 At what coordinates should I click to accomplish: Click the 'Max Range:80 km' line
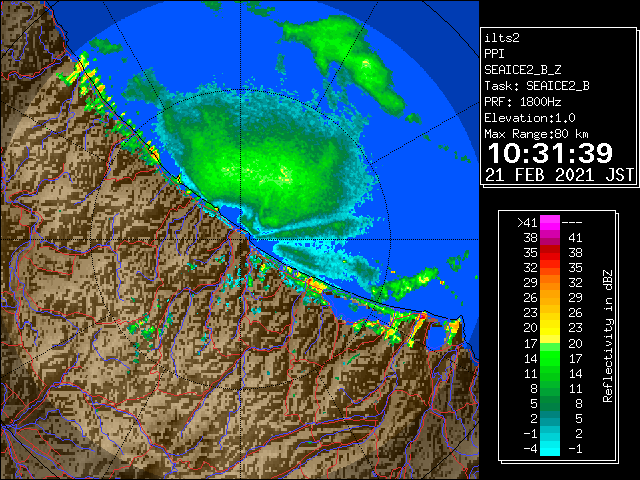coord(536,134)
